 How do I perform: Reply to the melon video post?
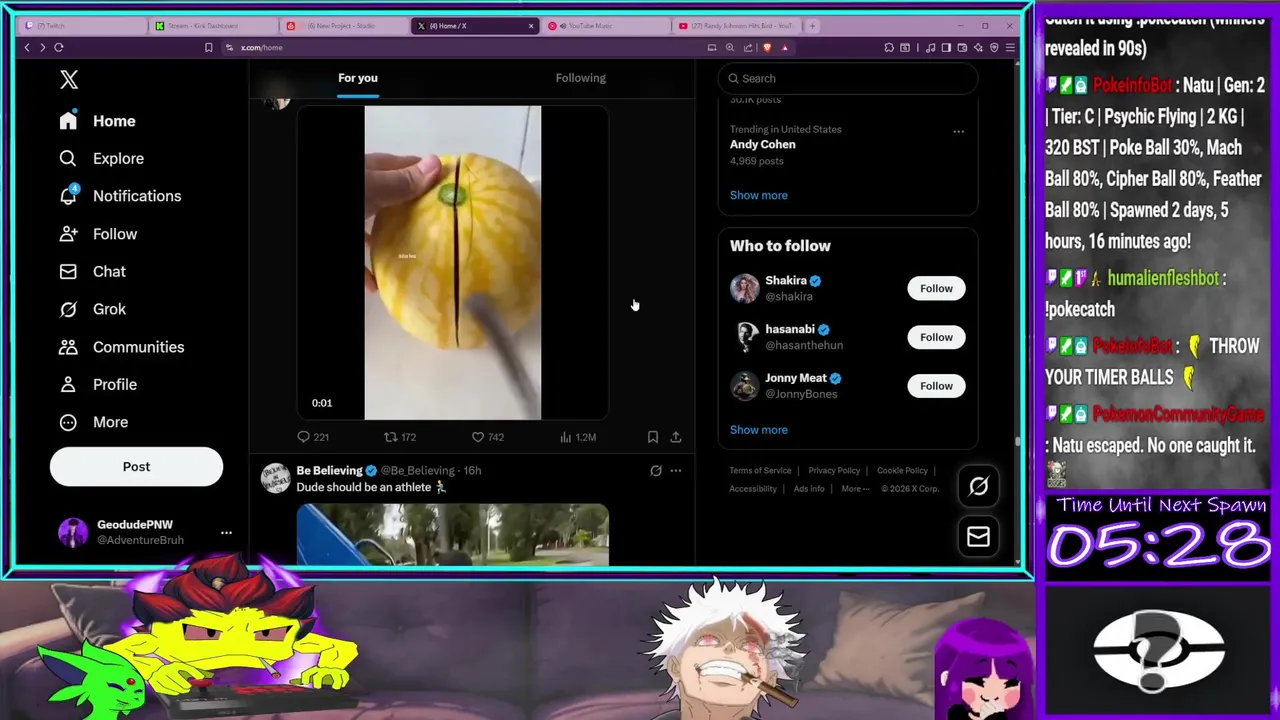point(313,437)
